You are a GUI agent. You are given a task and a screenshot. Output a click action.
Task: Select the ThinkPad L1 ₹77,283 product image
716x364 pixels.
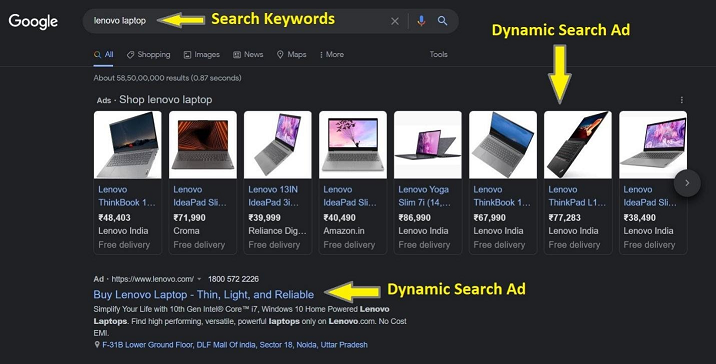[578, 145]
